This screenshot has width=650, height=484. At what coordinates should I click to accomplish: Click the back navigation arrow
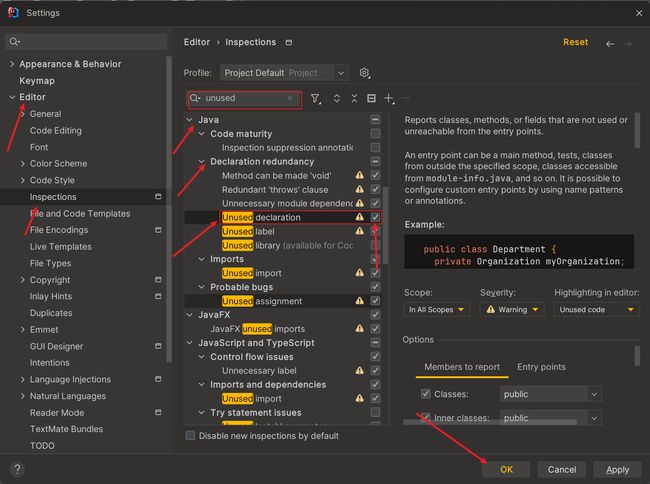click(x=610, y=44)
